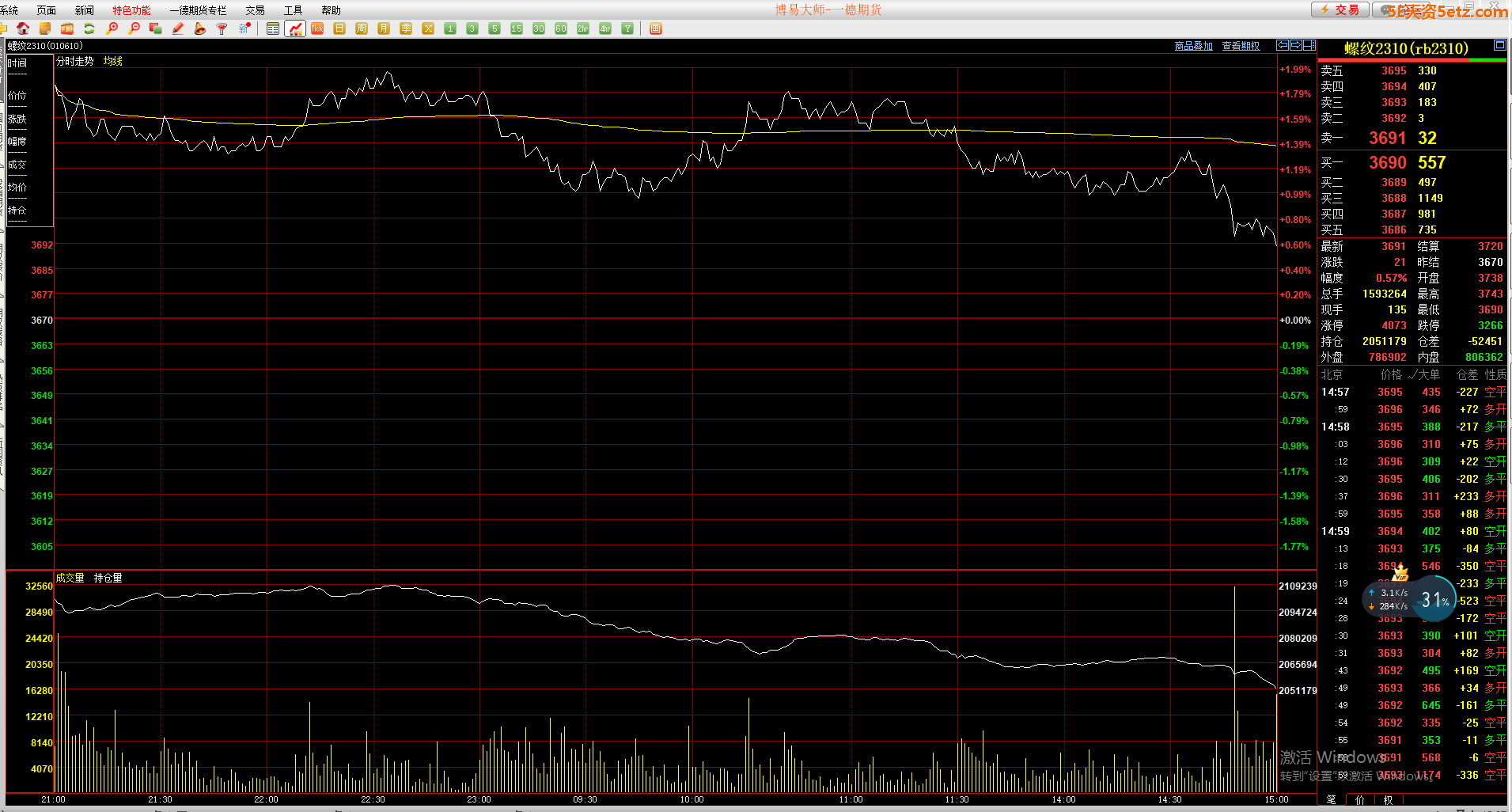This screenshot has height=812, width=1512.
Task: Click the 螺纹2310(rb2310) contract title
Action: 1406,48
